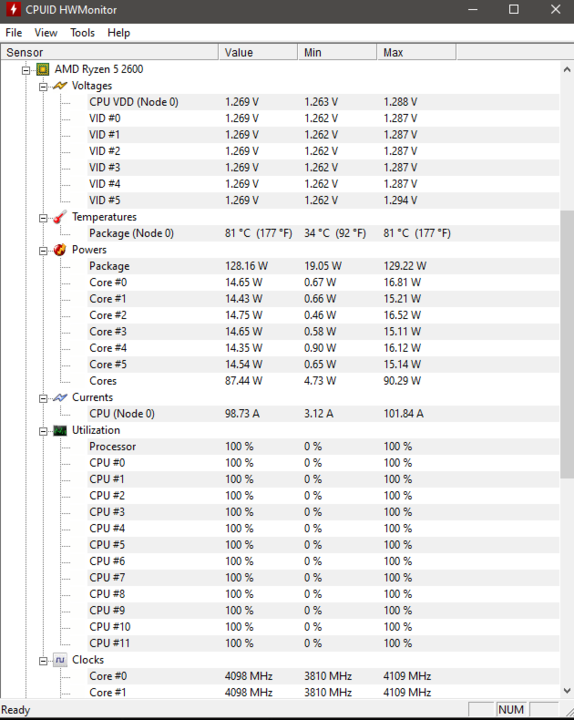Click the Currents wave icon
This screenshot has height=720, width=574.
(60, 398)
